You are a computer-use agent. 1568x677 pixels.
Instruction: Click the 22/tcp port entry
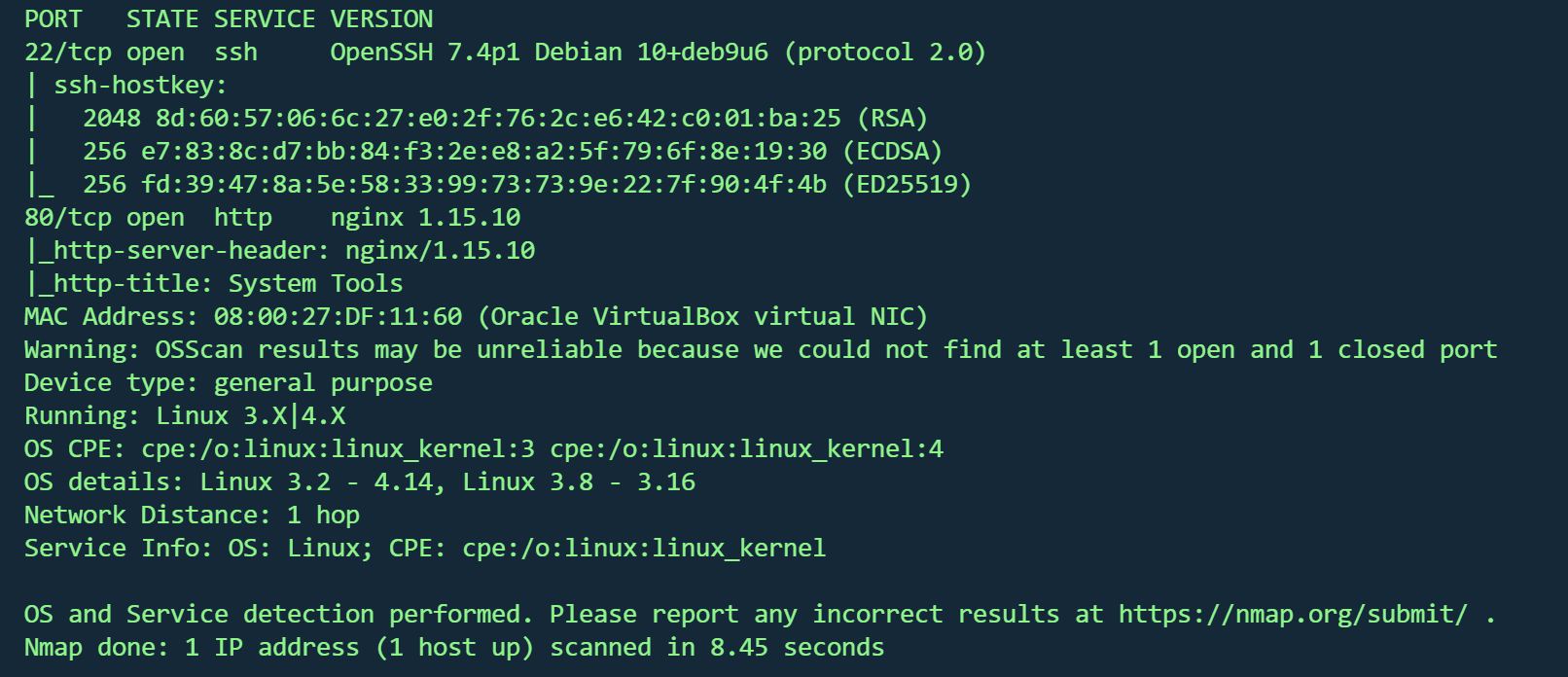coord(67,53)
